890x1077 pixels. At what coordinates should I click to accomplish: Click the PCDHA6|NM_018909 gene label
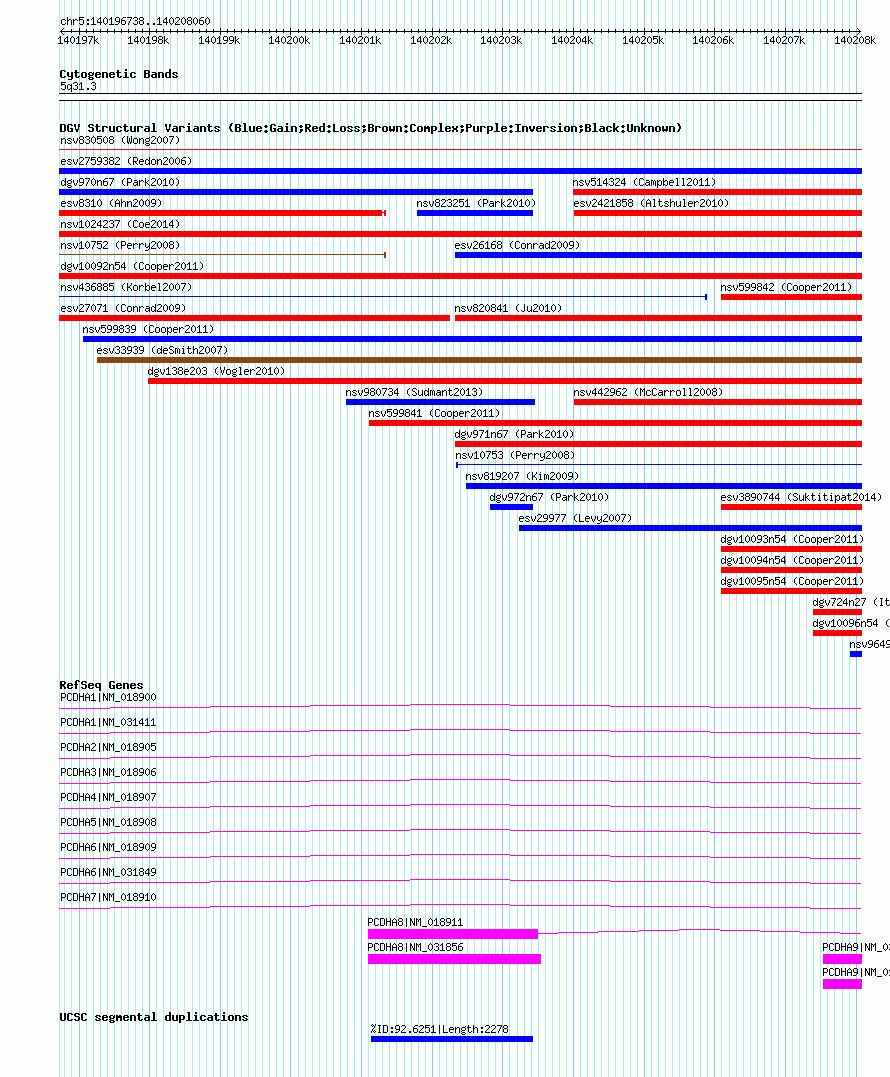pyautogui.click(x=109, y=848)
